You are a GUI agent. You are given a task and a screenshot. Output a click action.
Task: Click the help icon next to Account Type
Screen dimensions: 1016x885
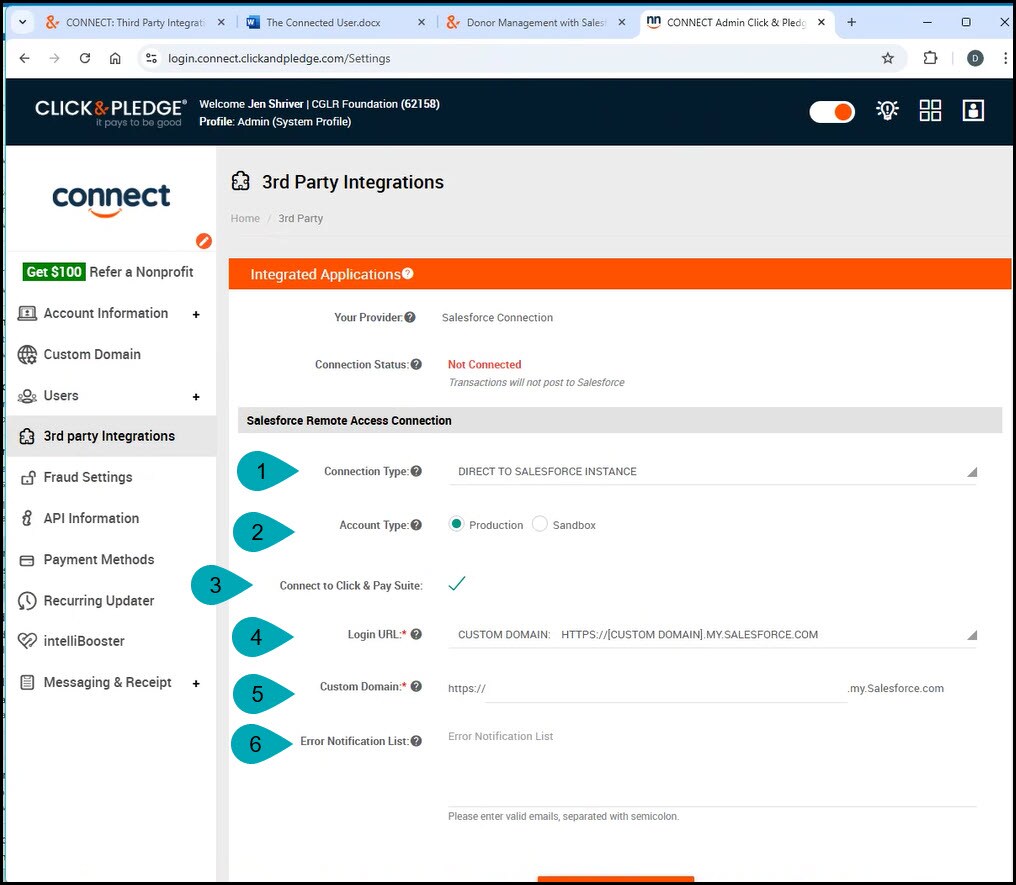416,525
